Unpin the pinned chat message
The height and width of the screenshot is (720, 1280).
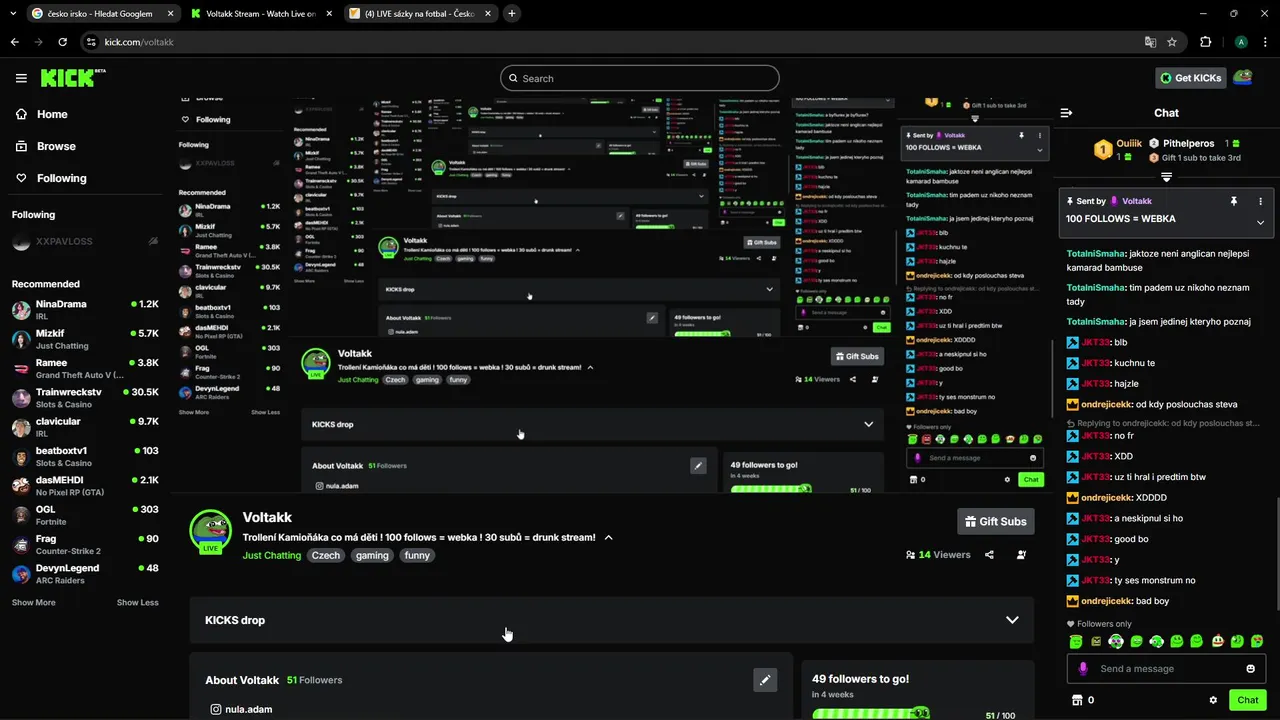point(1234,201)
